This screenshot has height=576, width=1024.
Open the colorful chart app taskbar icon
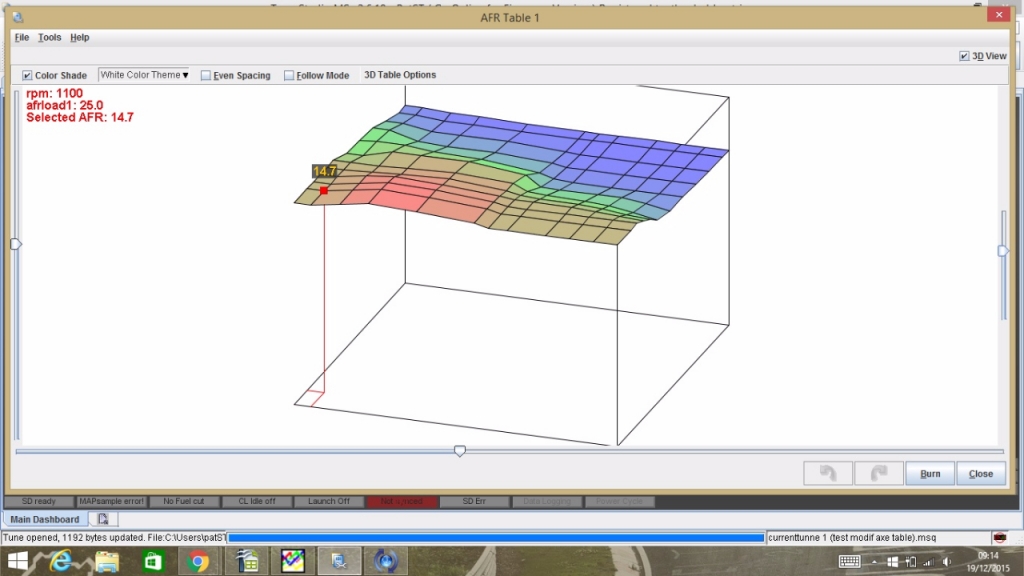[x=293, y=561]
